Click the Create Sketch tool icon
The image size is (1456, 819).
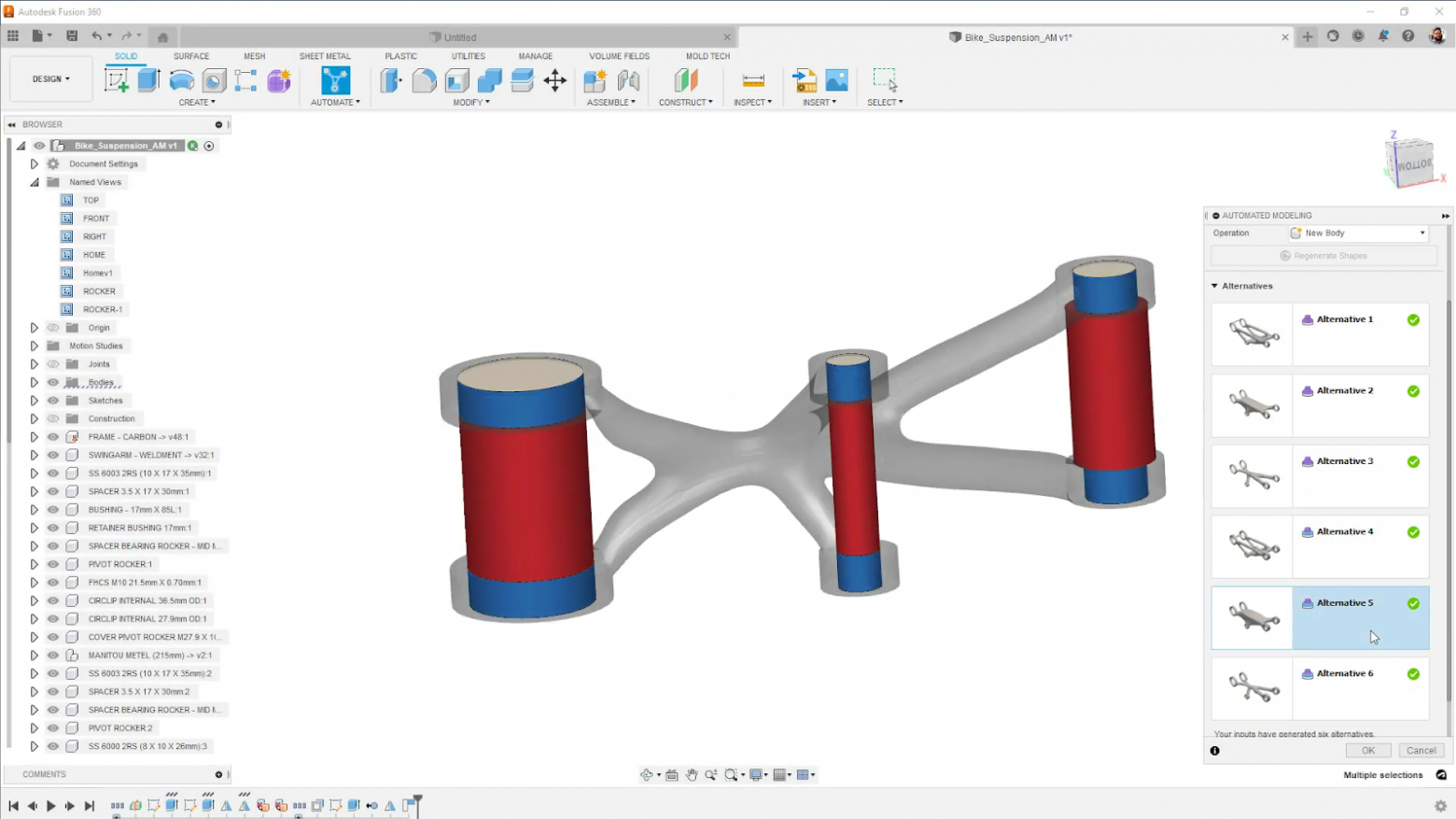pyautogui.click(x=117, y=80)
